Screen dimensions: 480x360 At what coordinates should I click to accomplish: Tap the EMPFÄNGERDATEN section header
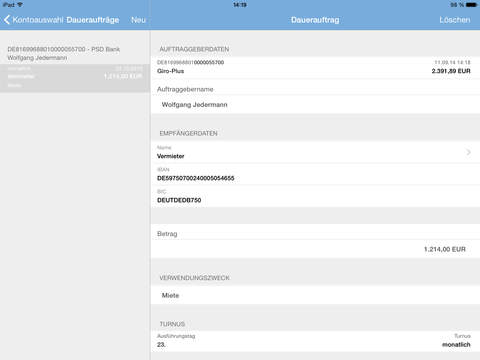pyautogui.click(x=188, y=133)
